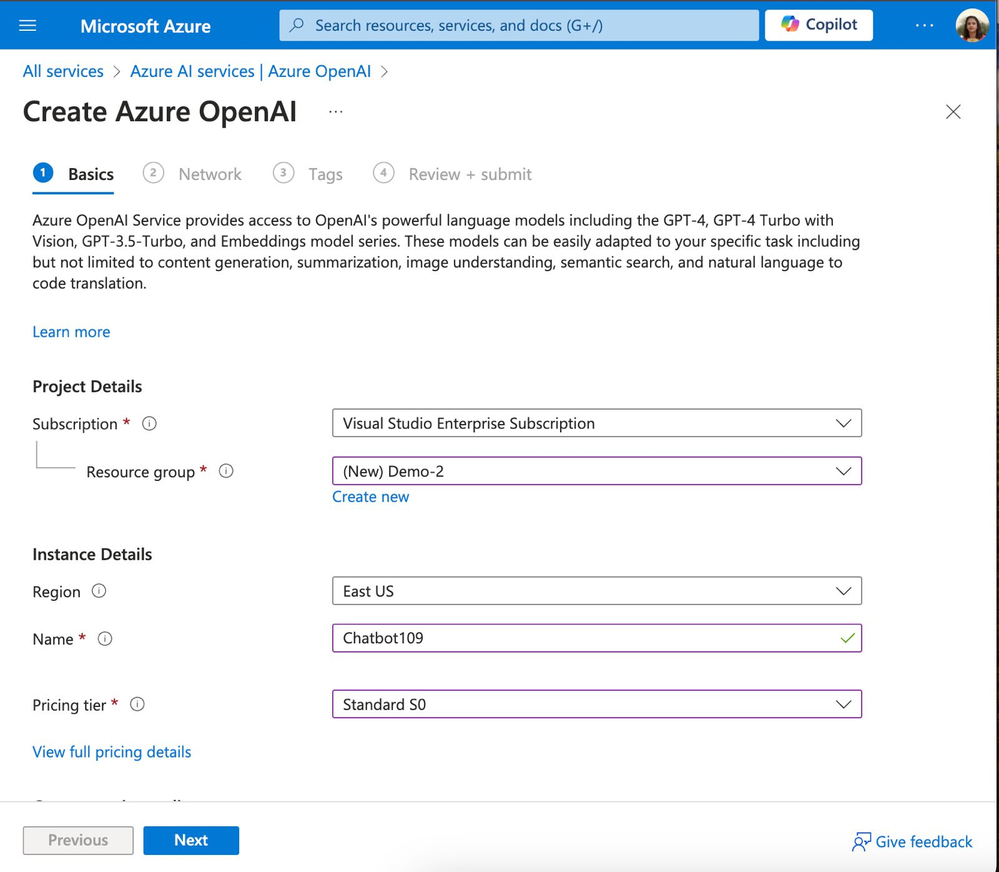Open the ellipsis next to Create Azure OpenAI
This screenshot has height=872, width=999.
point(336,112)
